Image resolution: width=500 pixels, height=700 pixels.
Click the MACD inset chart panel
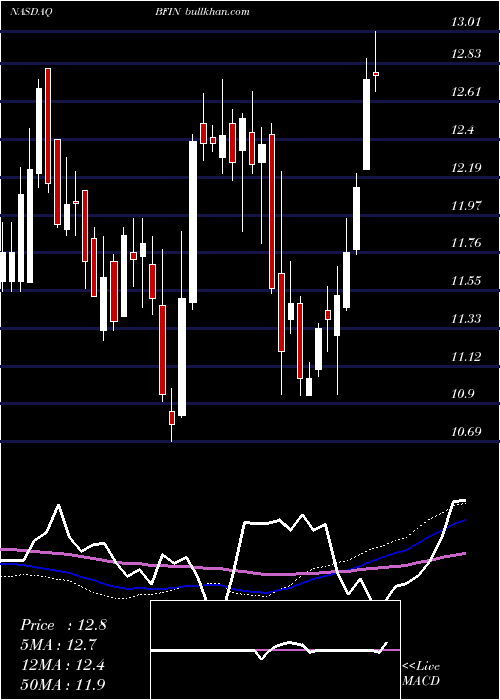point(275,650)
